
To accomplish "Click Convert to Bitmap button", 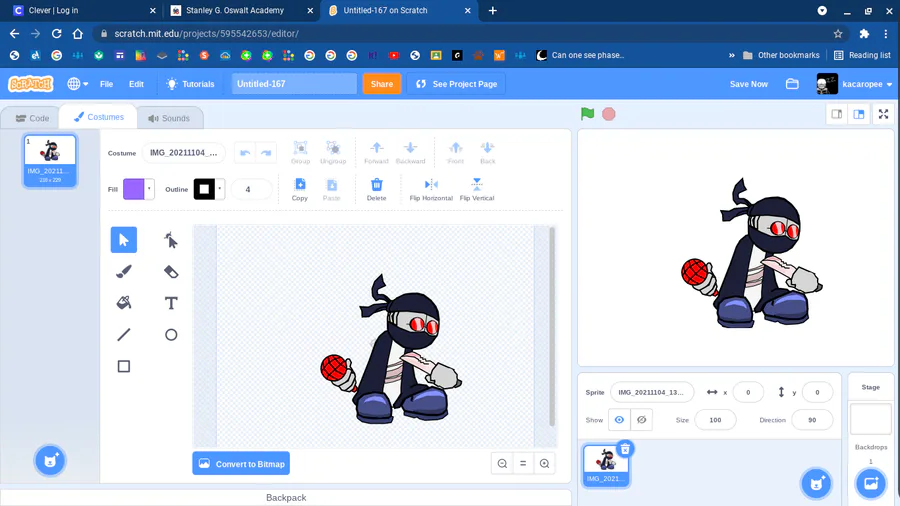I will [241, 464].
